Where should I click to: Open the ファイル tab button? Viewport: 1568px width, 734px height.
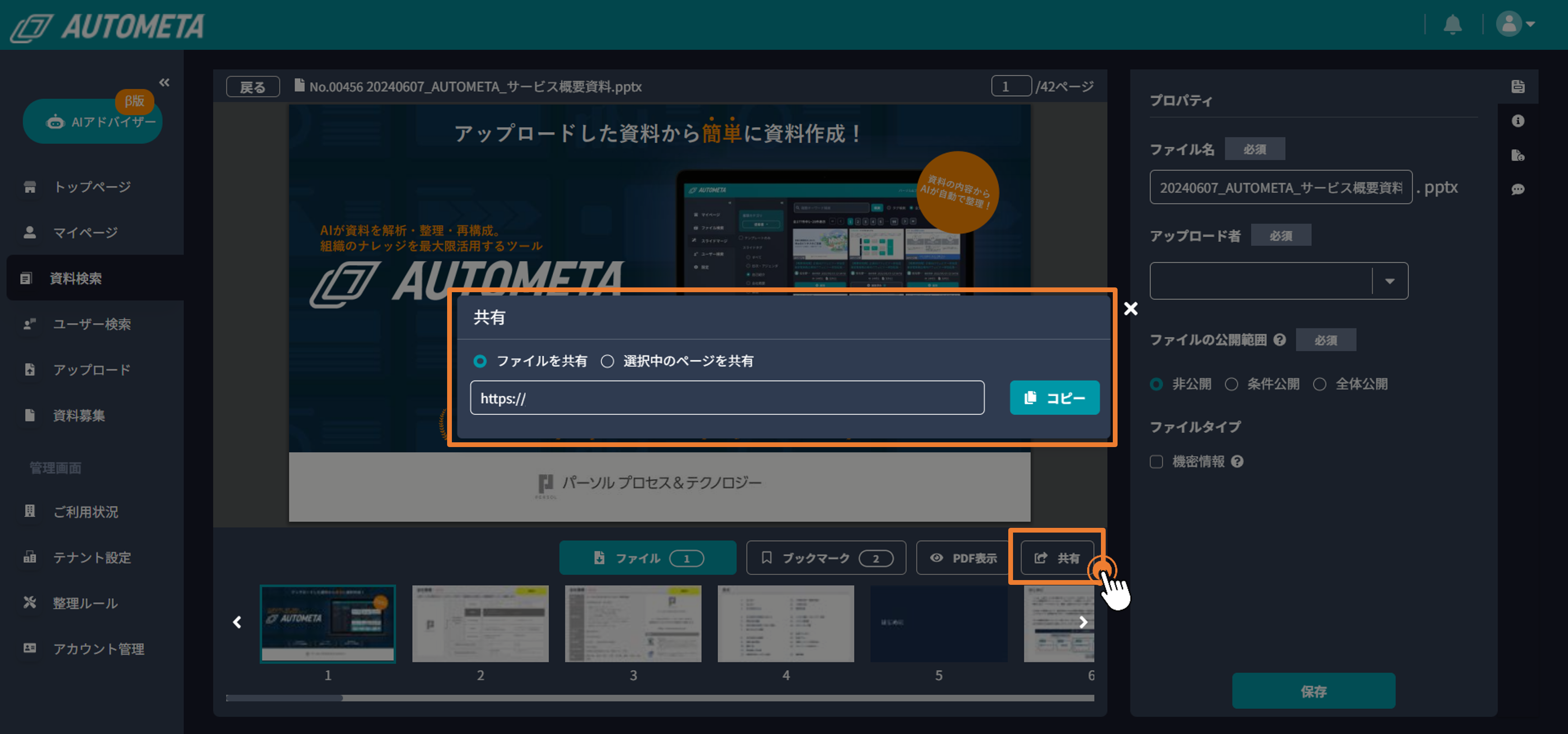(648, 557)
